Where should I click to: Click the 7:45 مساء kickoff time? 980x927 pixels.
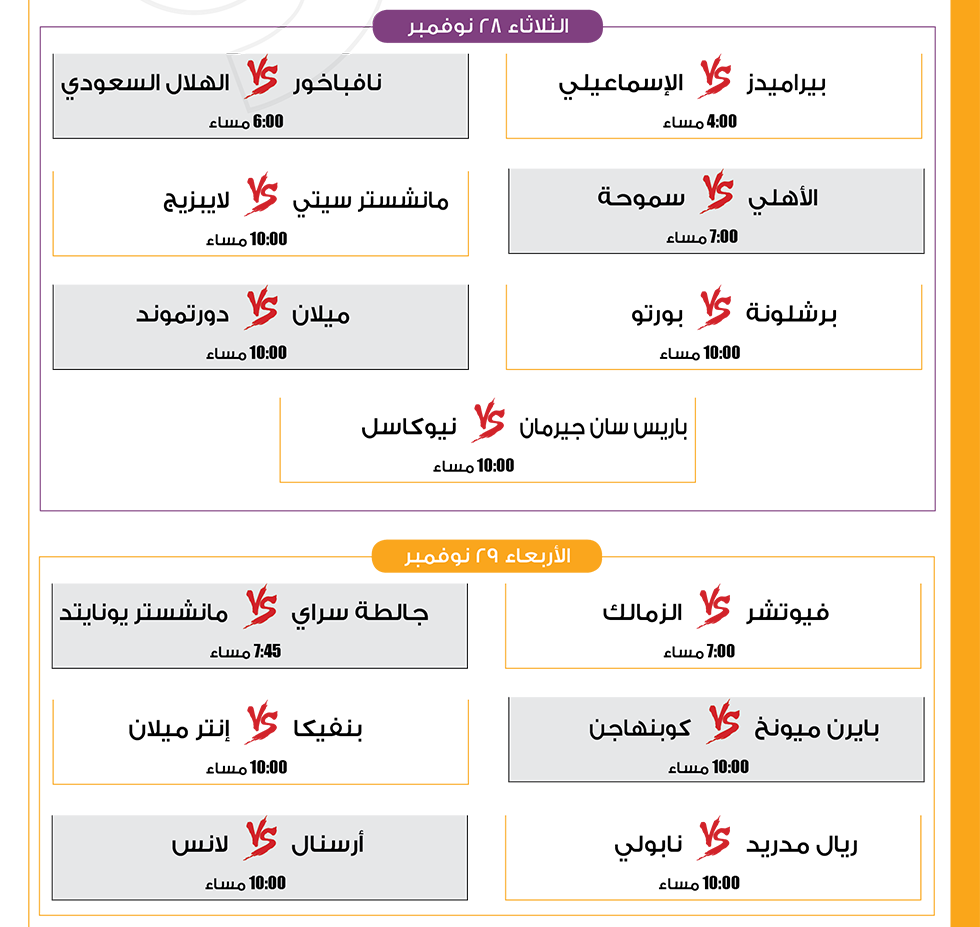click(246, 652)
